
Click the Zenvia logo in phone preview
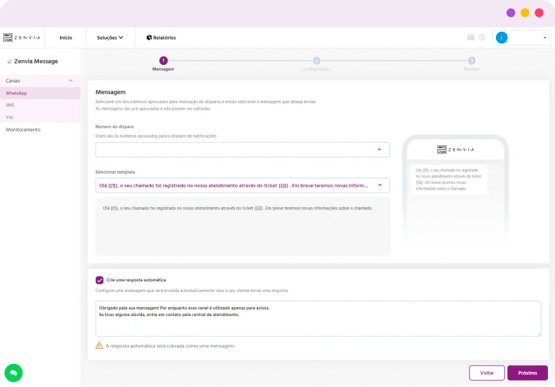click(456, 149)
